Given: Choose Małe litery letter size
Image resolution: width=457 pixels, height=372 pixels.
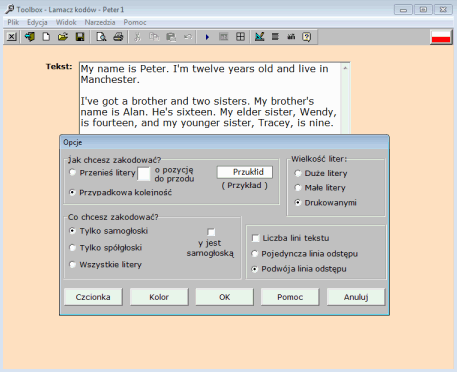Looking at the screenshot, I should tap(298, 188).
